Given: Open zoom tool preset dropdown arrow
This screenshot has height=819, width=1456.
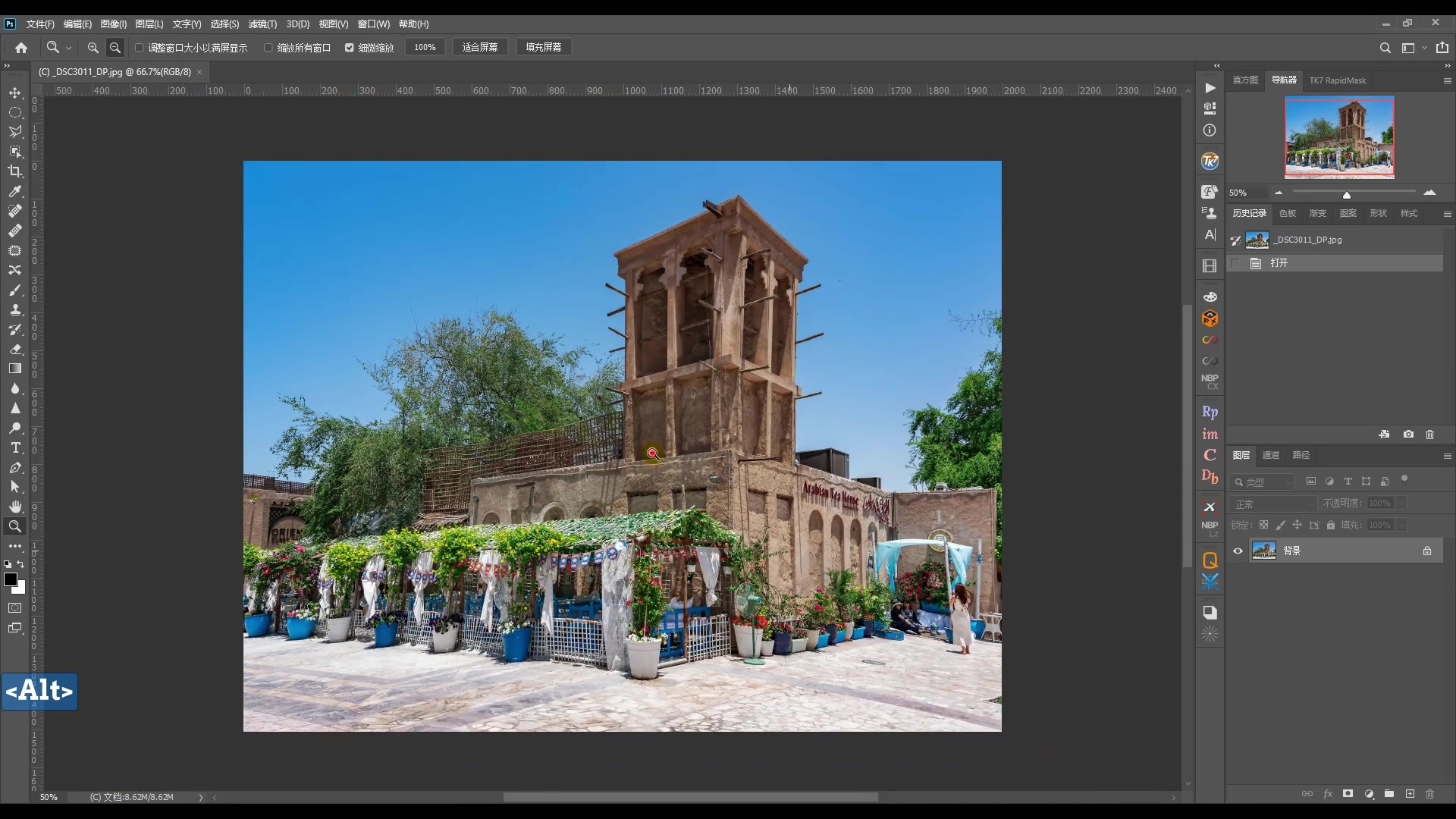Looking at the screenshot, I should point(69,48).
